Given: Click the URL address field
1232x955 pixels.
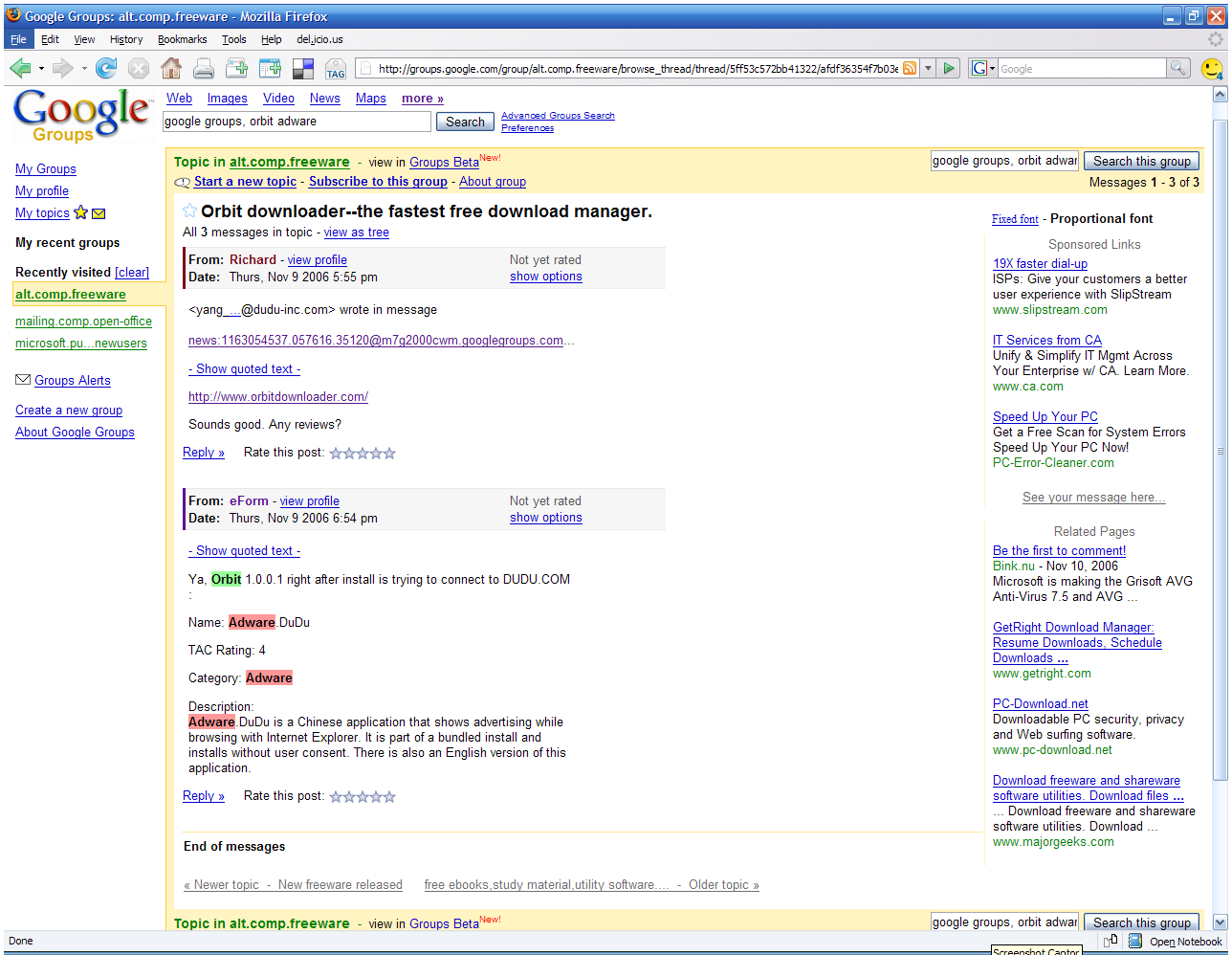Looking at the screenshot, I should coord(637,68).
